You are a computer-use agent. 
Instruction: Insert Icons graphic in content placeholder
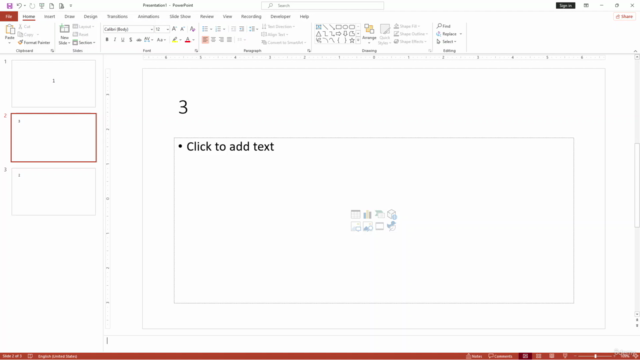point(392,227)
